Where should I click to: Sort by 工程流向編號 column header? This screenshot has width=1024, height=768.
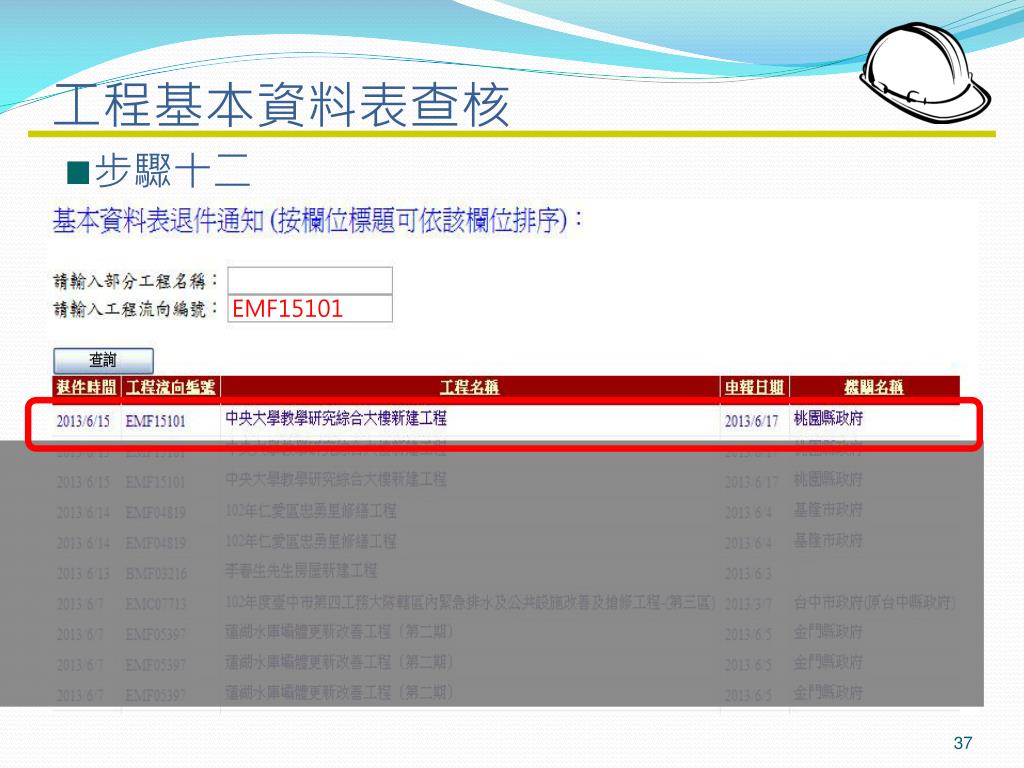click(x=170, y=387)
